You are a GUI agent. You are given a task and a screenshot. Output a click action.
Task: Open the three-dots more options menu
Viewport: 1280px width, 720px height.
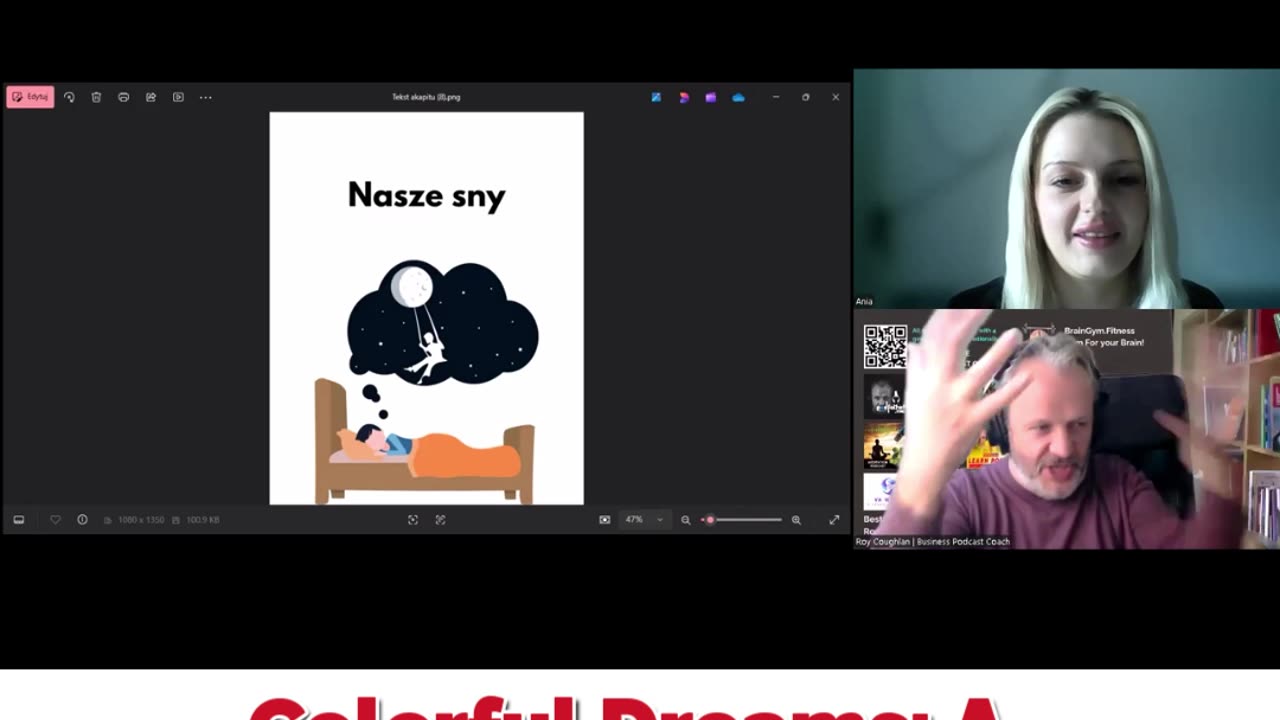(x=205, y=97)
